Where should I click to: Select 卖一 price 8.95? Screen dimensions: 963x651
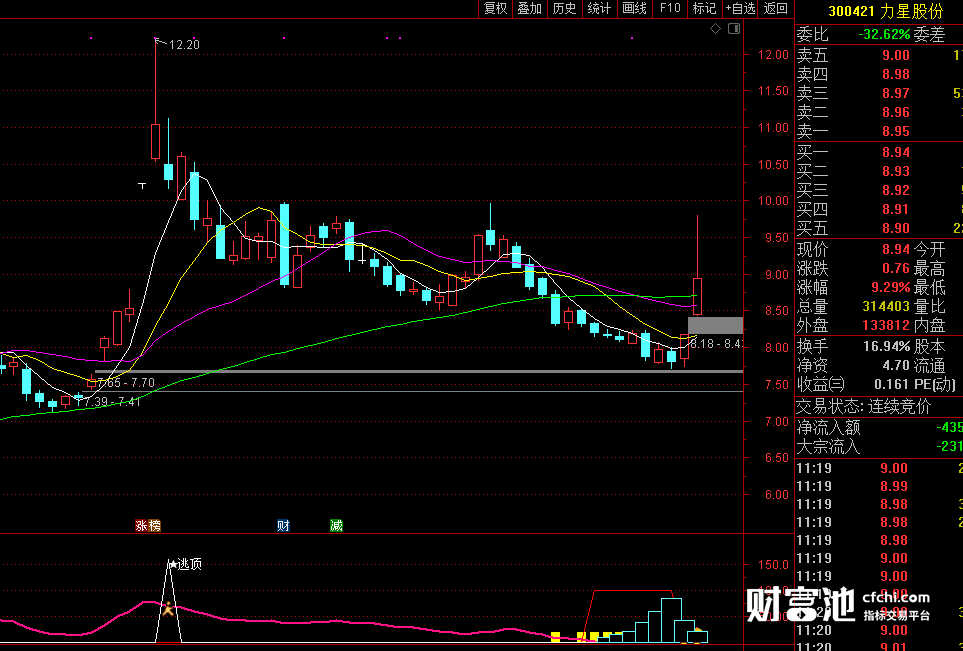coord(895,131)
